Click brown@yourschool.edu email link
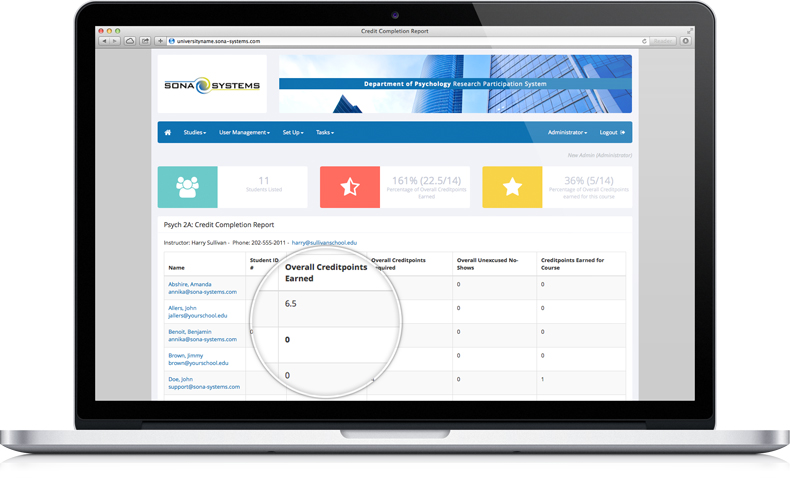 [x=198, y=363]
